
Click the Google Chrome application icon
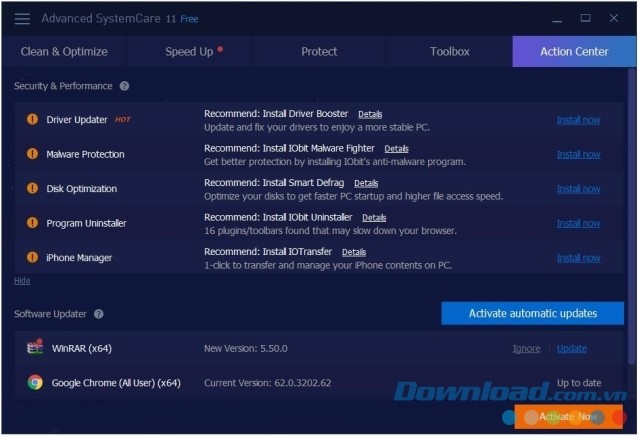[35, 382]
